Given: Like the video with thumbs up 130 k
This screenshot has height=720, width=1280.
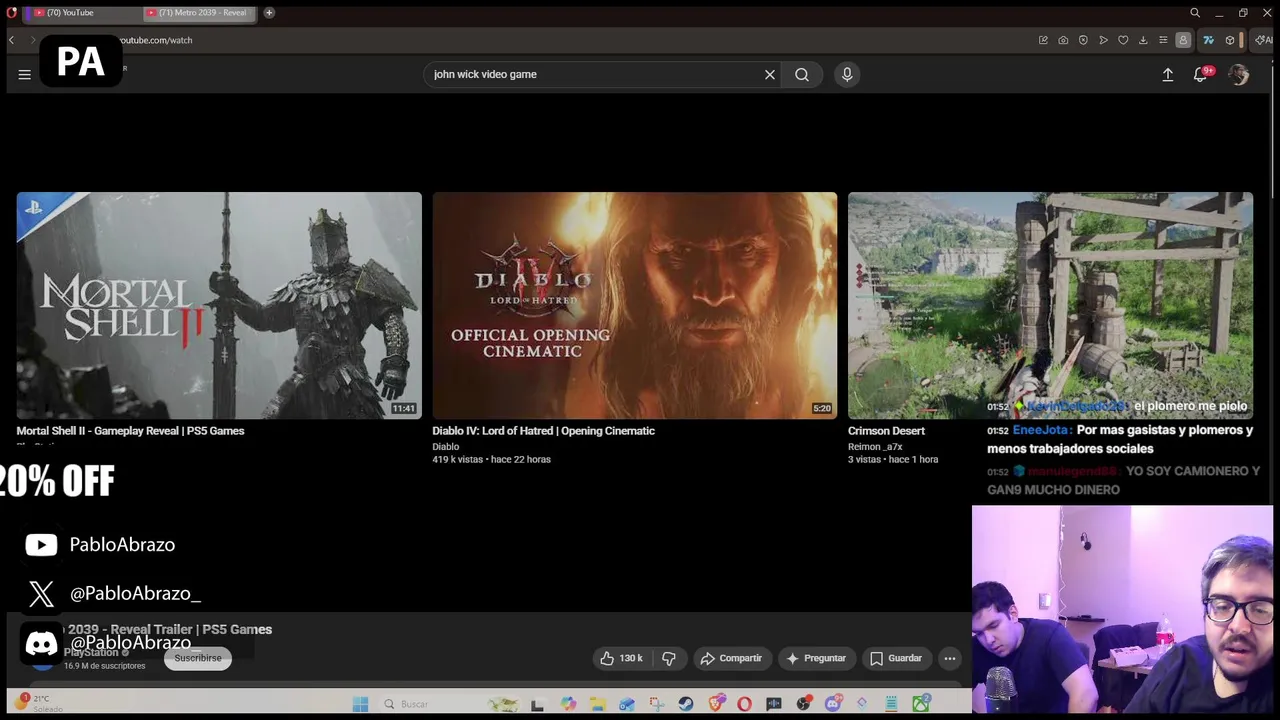Looking at the screenshot, I should [x=620, y=658].
